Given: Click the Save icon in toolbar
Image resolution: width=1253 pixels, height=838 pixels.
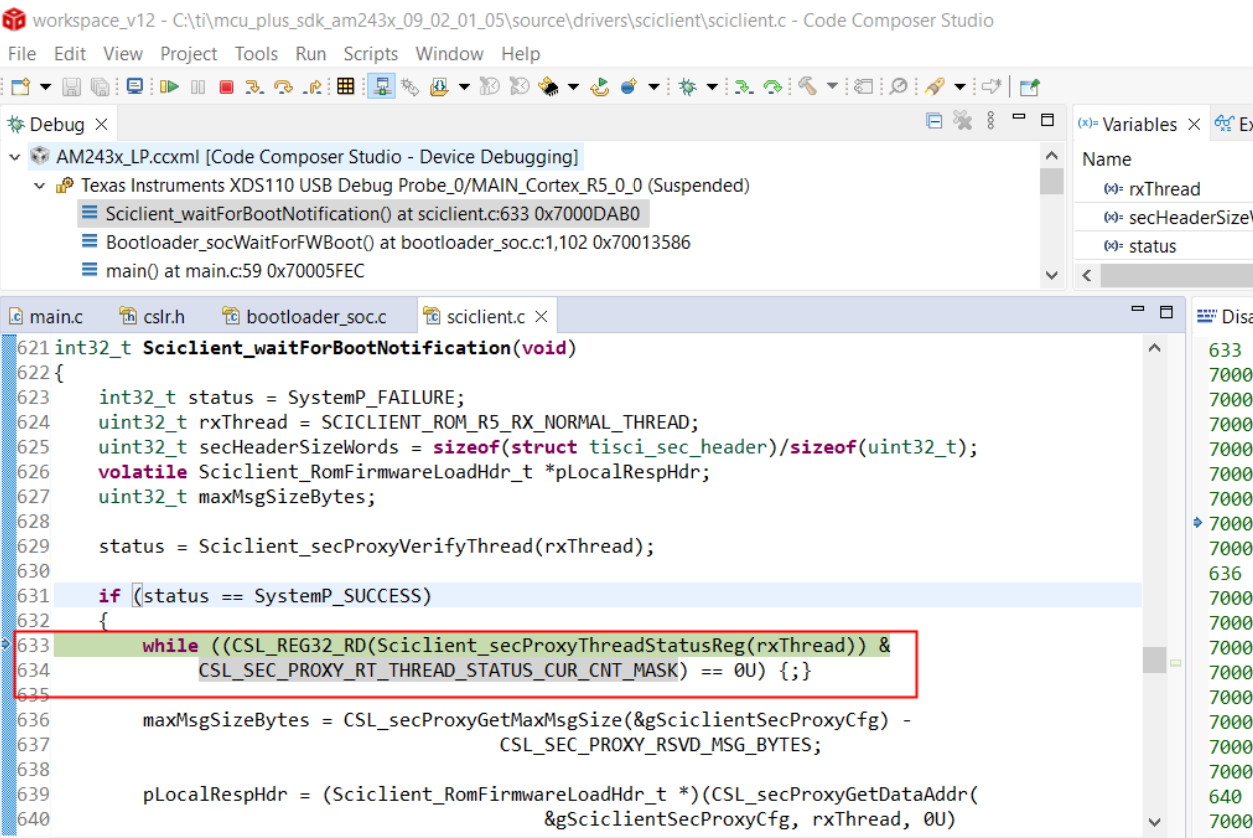Looking at the screenshot, I should [71, 87].
